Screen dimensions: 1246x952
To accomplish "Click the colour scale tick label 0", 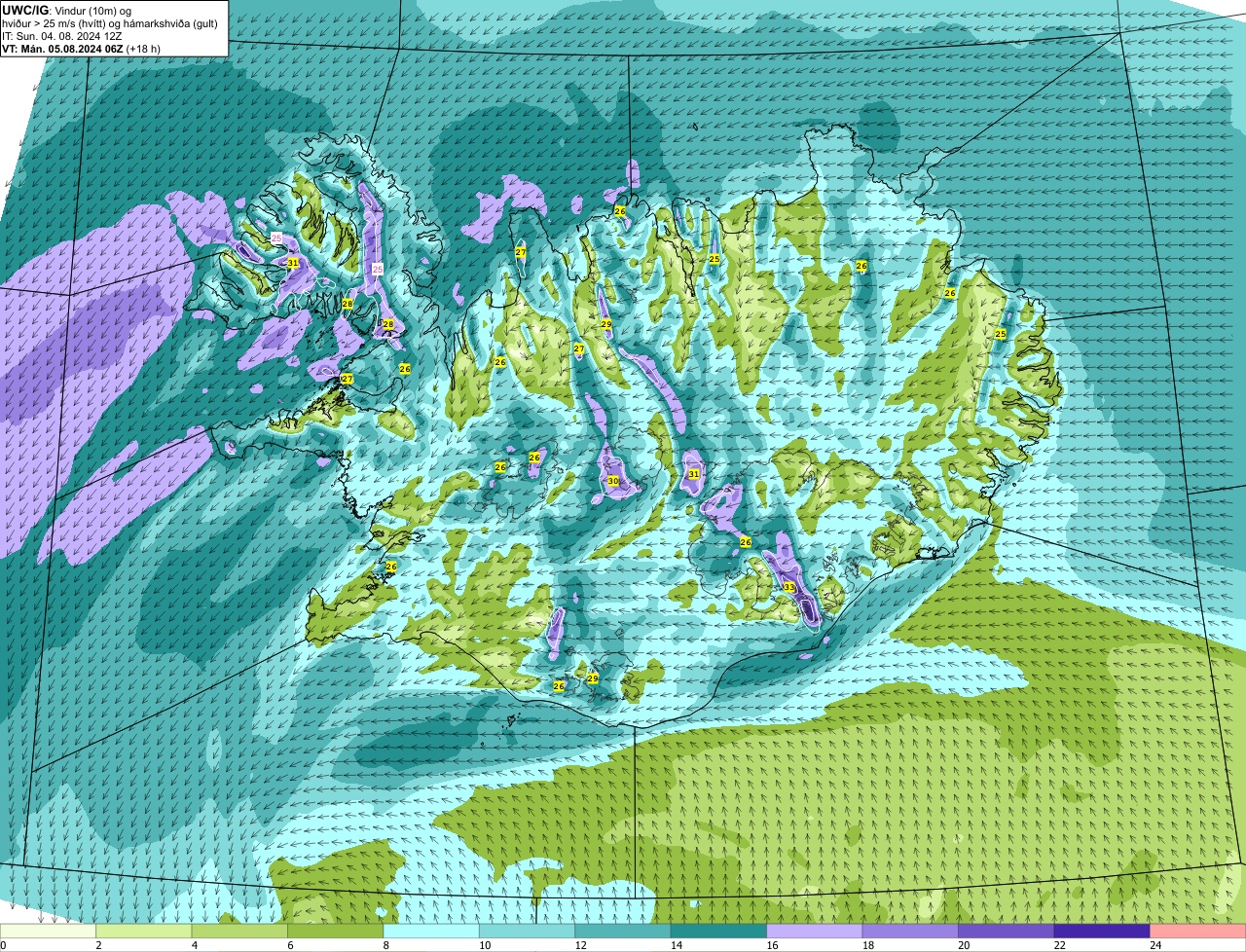I will click(x=3, y=944).
